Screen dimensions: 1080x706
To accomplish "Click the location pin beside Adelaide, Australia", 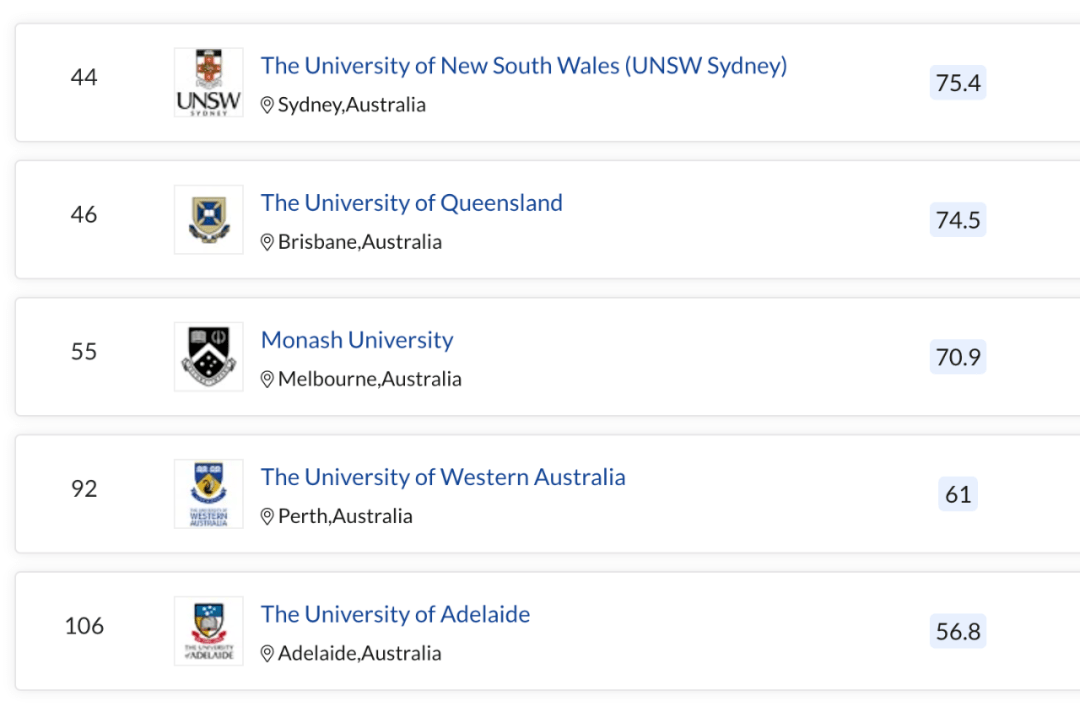I will (267, 654).
